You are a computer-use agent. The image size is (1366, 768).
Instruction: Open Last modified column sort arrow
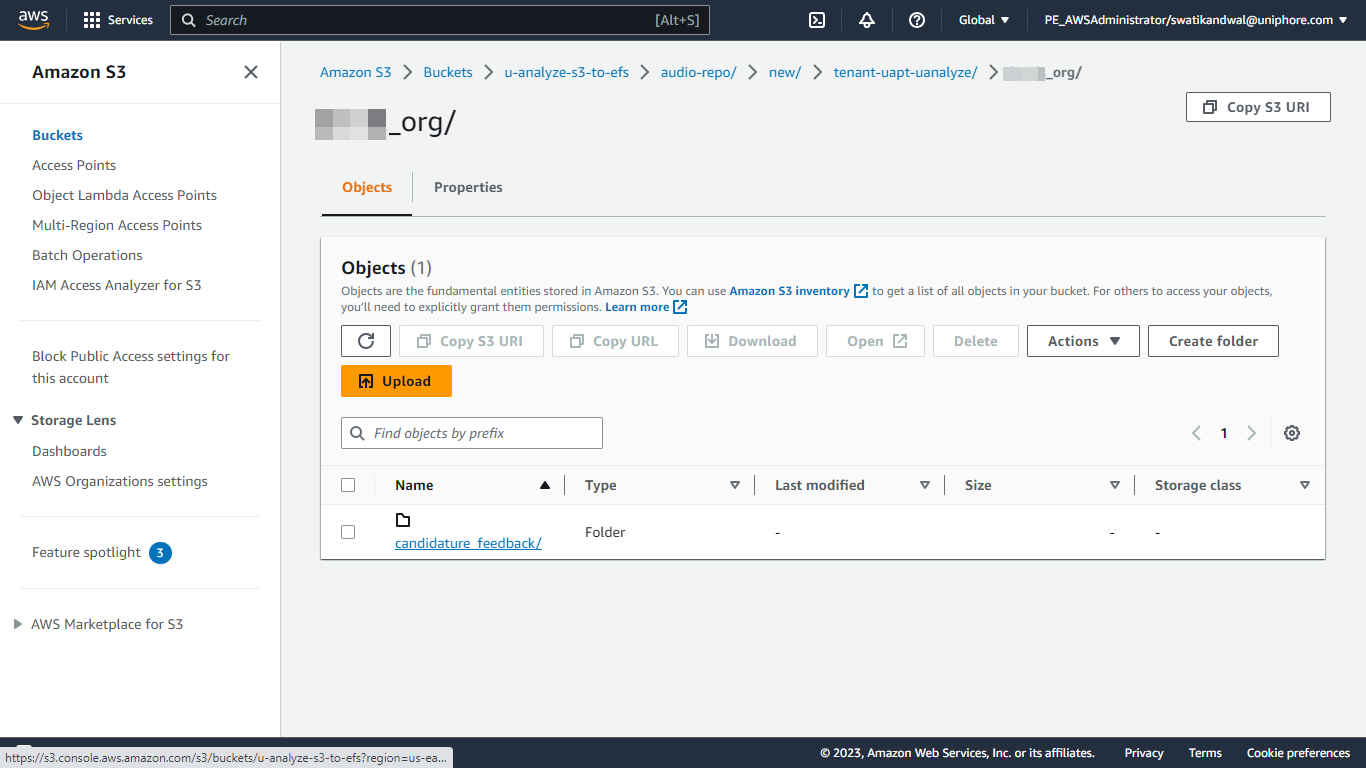[x=925, y=485]
